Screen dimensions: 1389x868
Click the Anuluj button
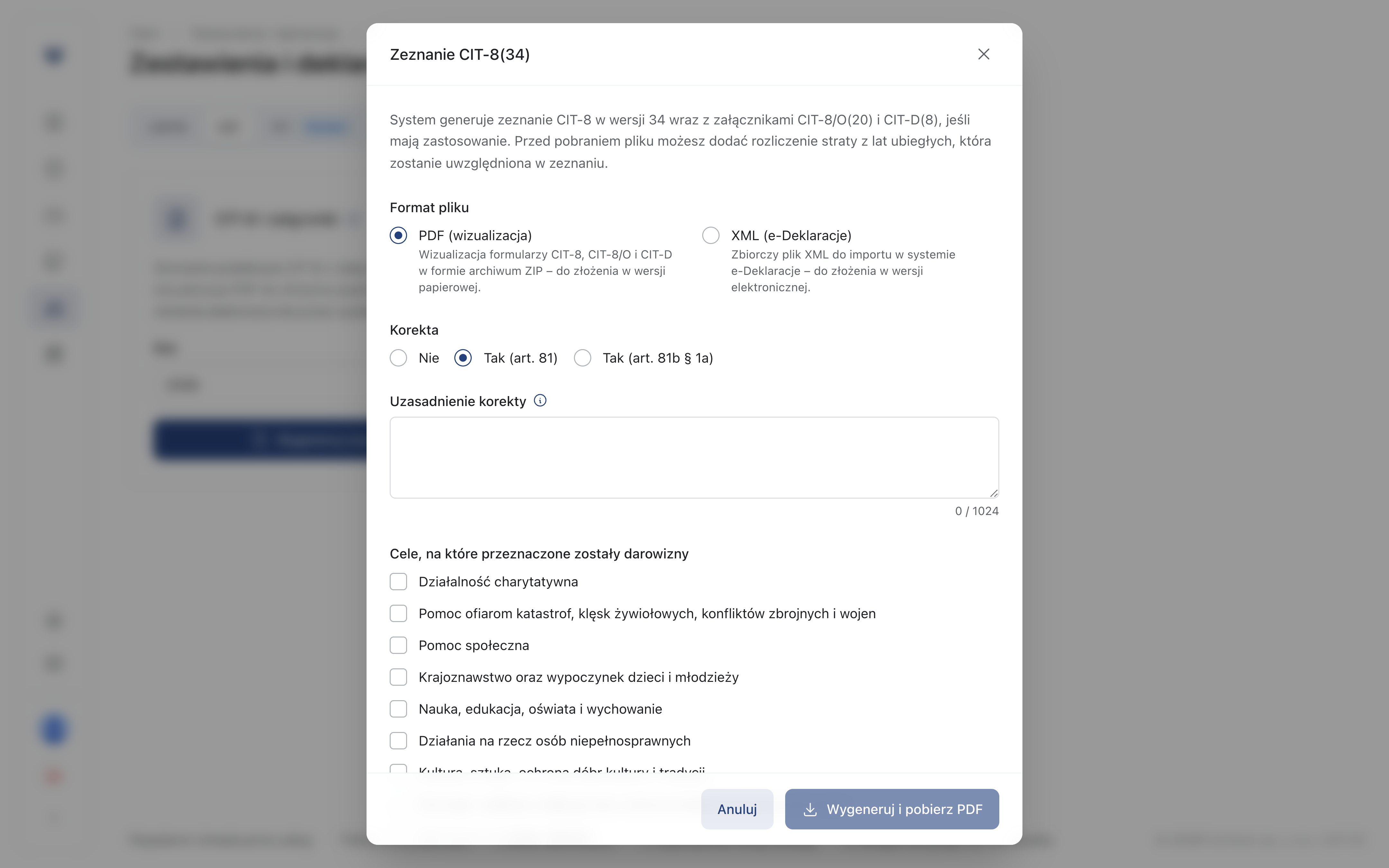point(737,809)
